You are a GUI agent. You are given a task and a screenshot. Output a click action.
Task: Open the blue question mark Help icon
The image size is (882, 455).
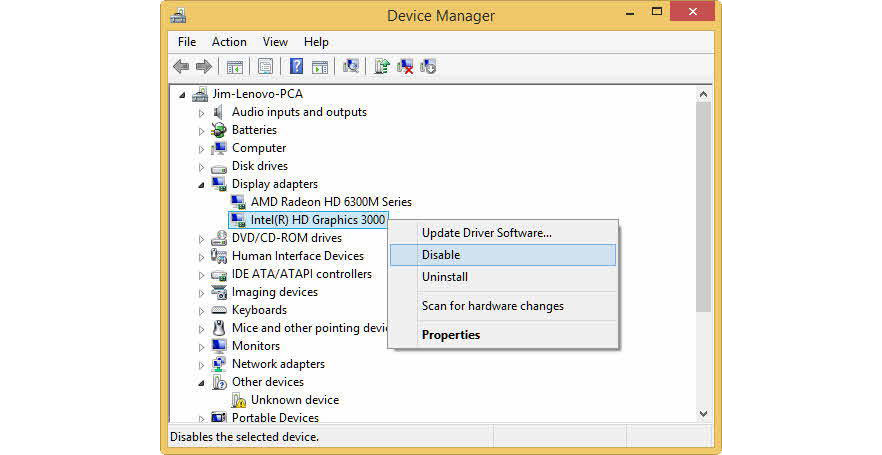296,67
